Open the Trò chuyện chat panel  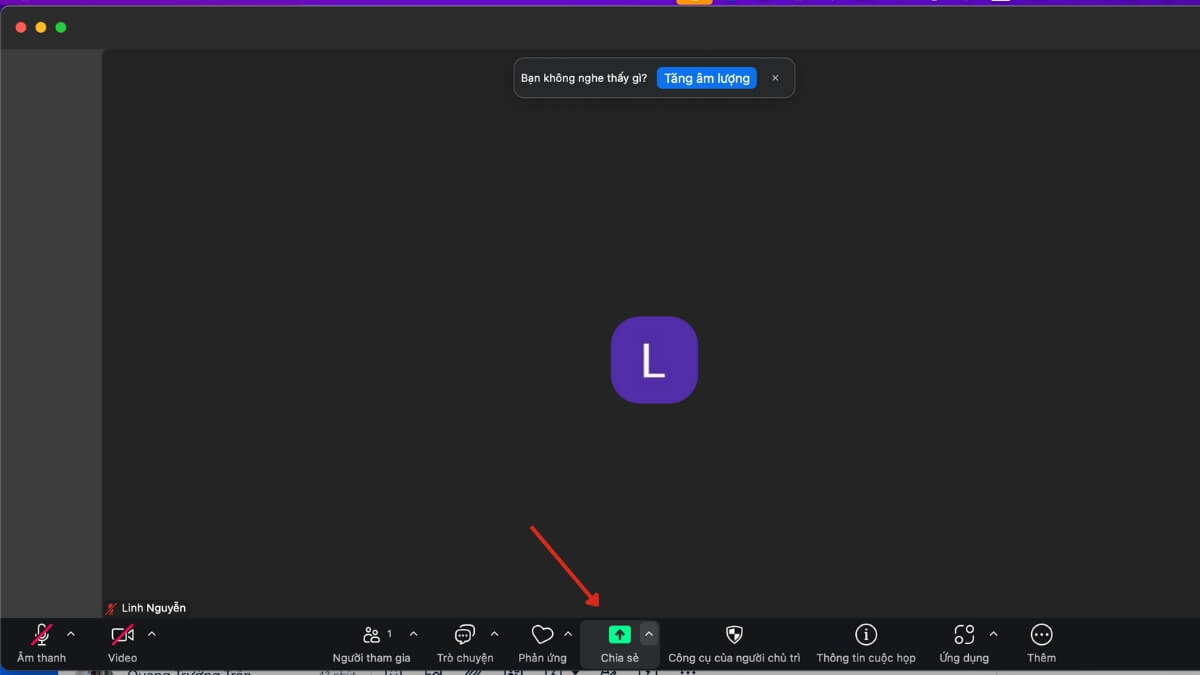[464, 636]
